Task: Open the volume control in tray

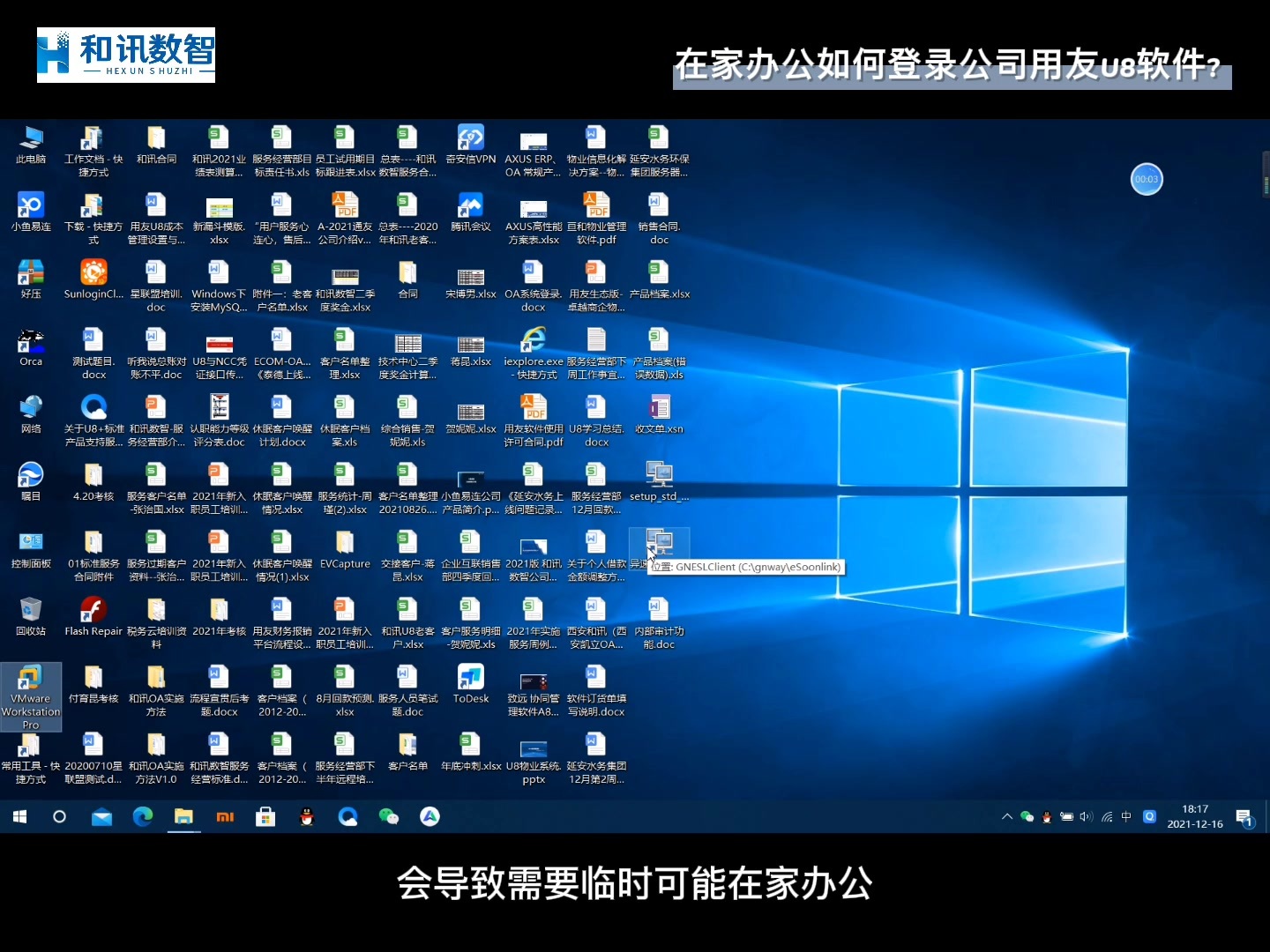Action: pyautogui.click(x=1087, y=817)
